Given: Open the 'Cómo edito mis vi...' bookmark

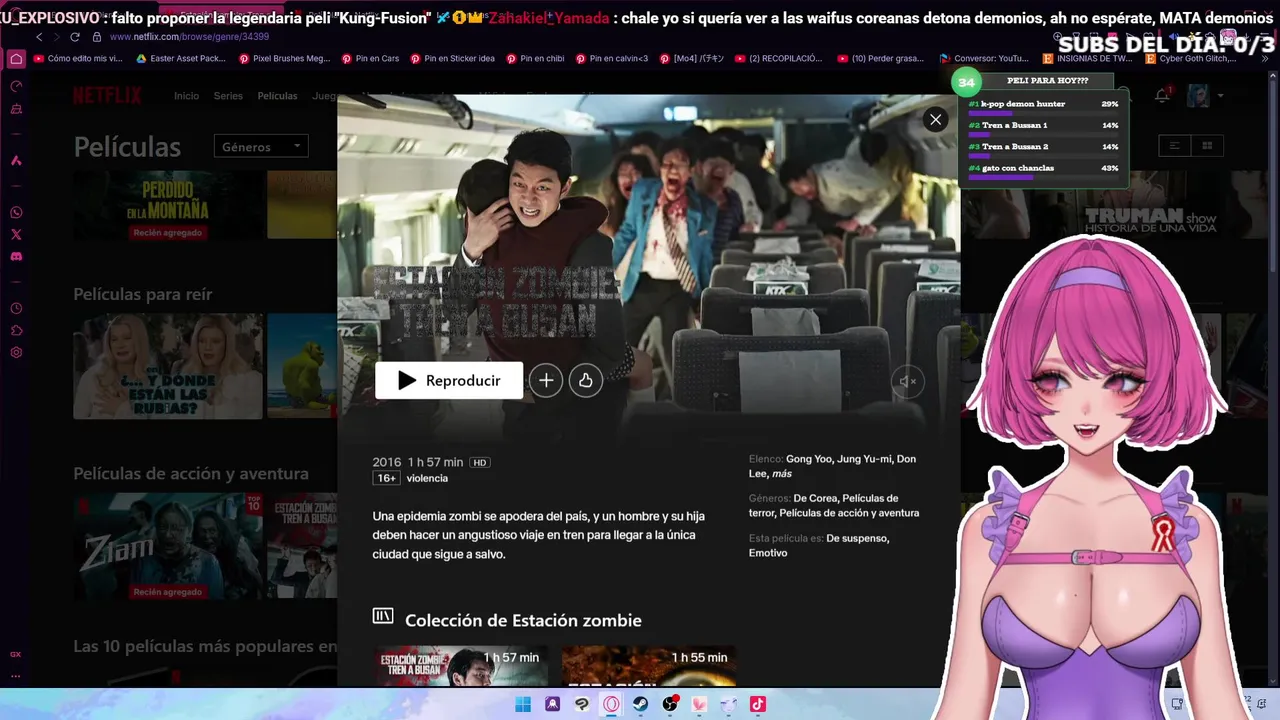Looking at the screenshot, I should tap(78, 59).
